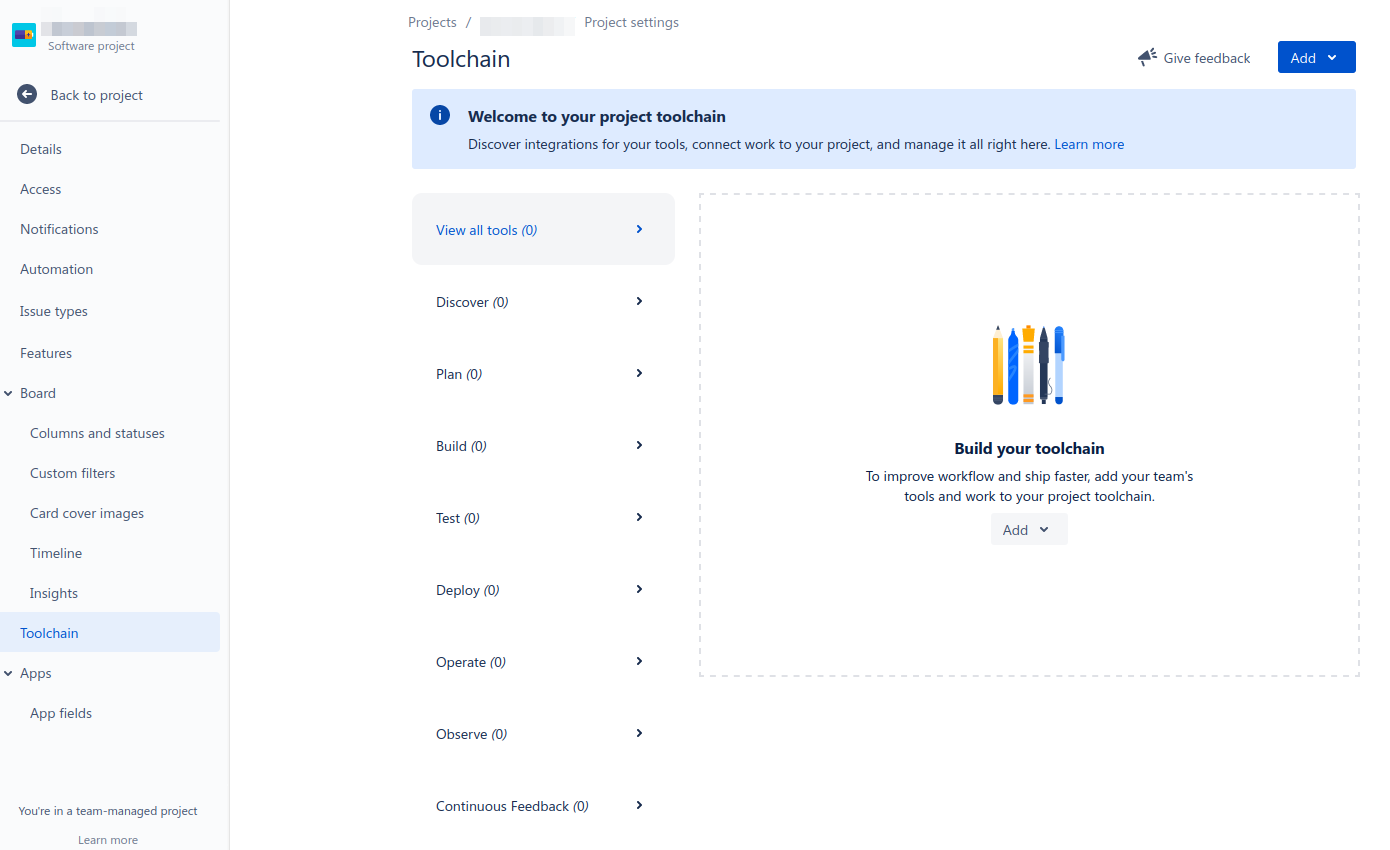This screenshot has width=1390, height=850.
Task: Click Learn more about team-managed projects
Action: pyautogui.click(x=108, y=840)
